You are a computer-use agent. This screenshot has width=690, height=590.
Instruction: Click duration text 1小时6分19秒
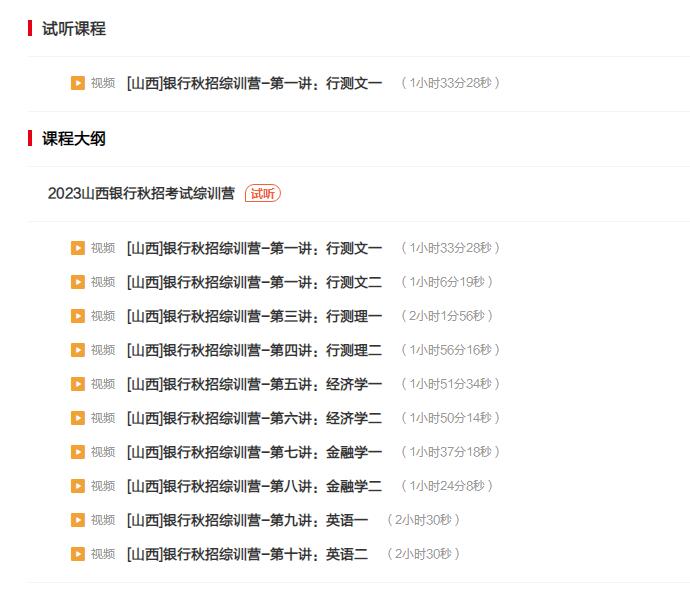[447, 282]
